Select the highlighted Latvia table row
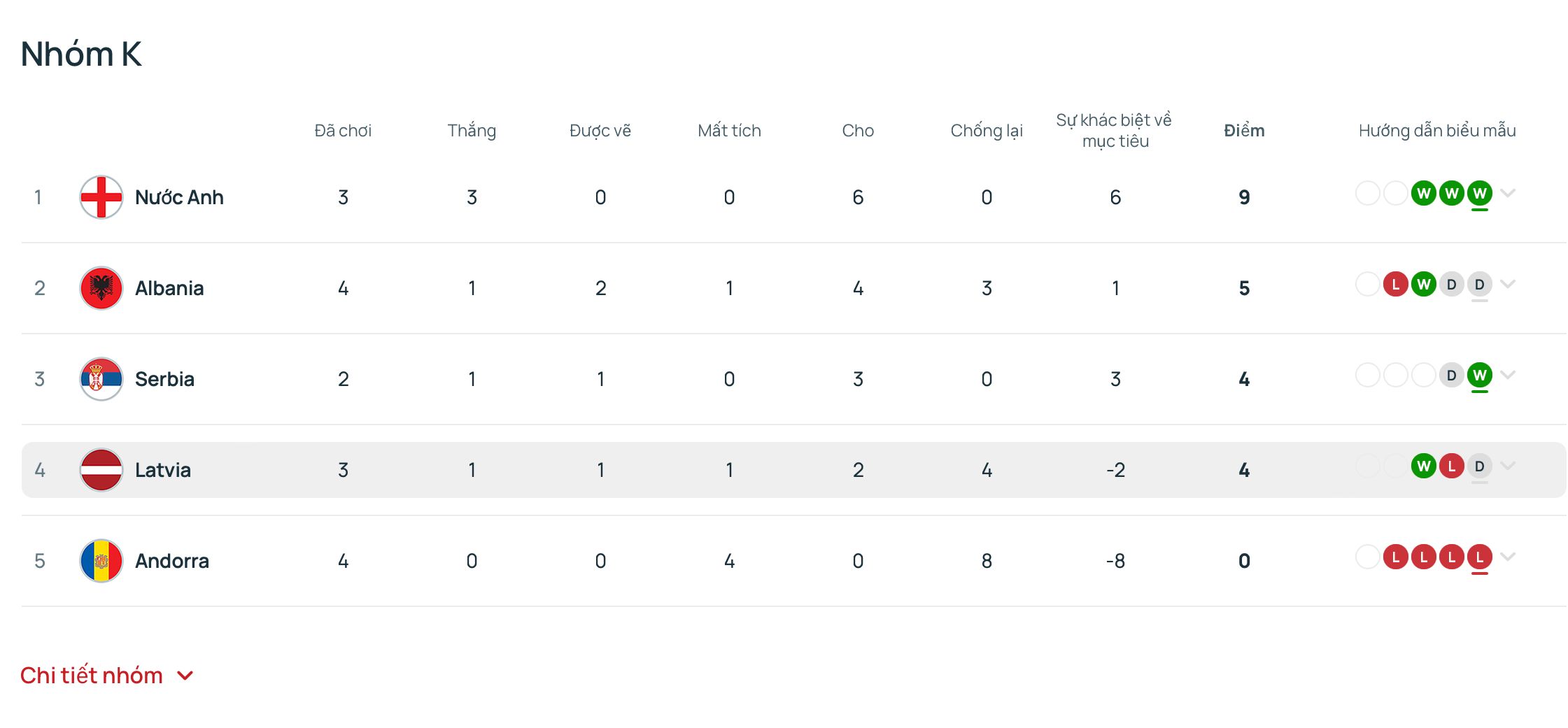 (x=793, y=470)
